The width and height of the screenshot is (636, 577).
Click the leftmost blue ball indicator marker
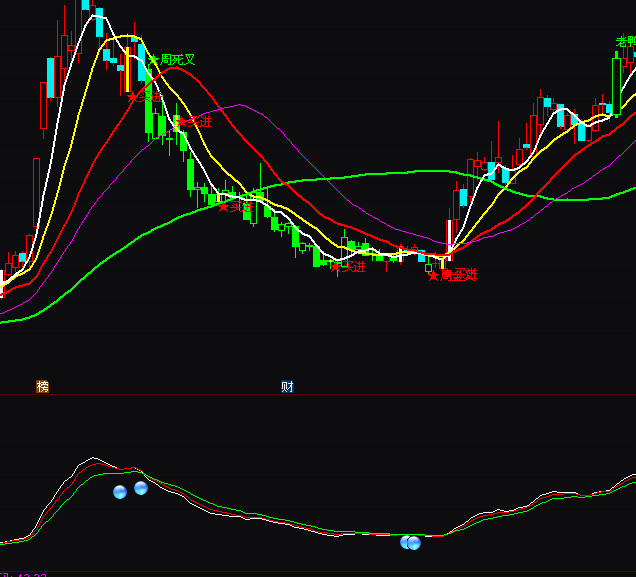[x=120, y=492]
